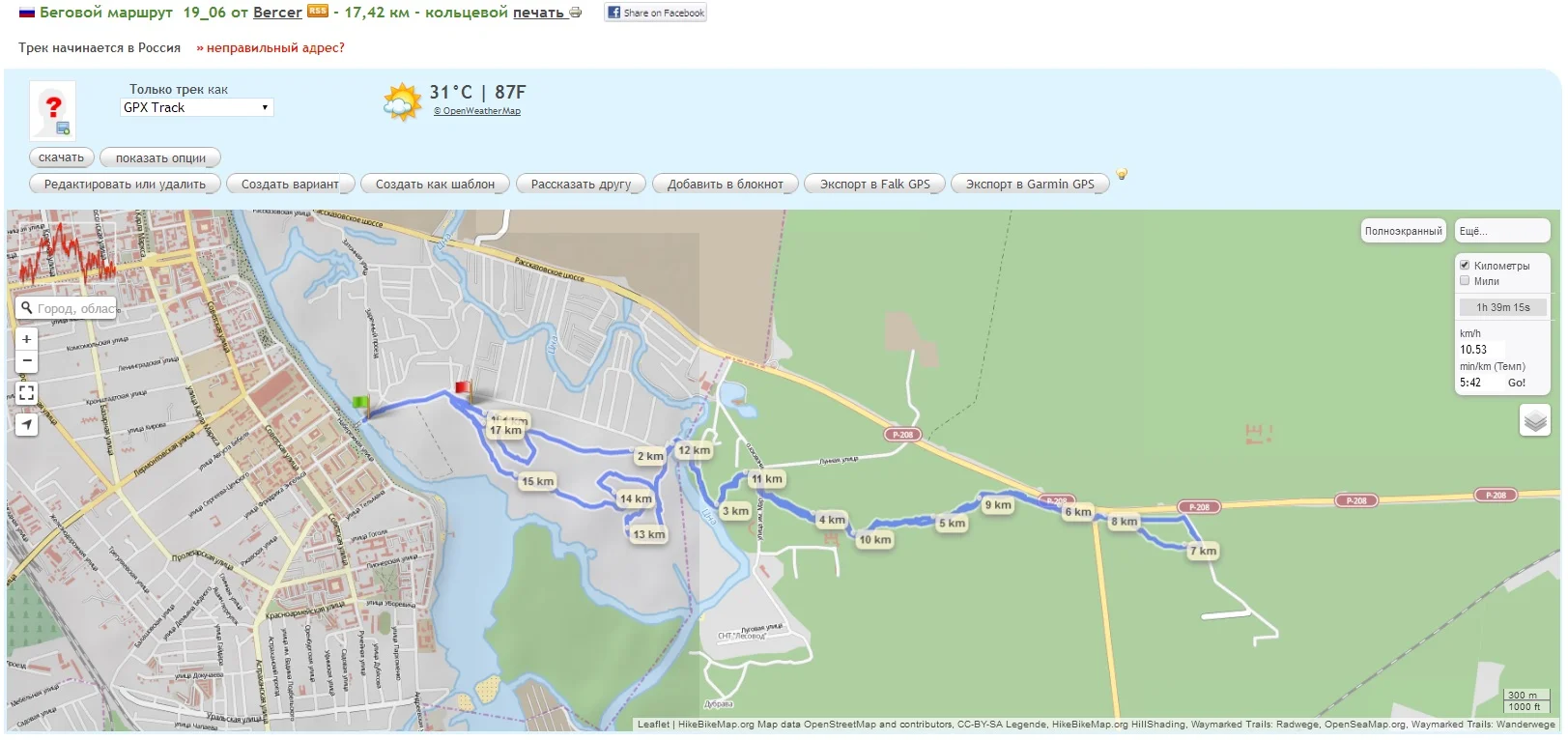Click the weather sun and cloud icon
The image size is (1568, 740).
click(x=402, y=101)
